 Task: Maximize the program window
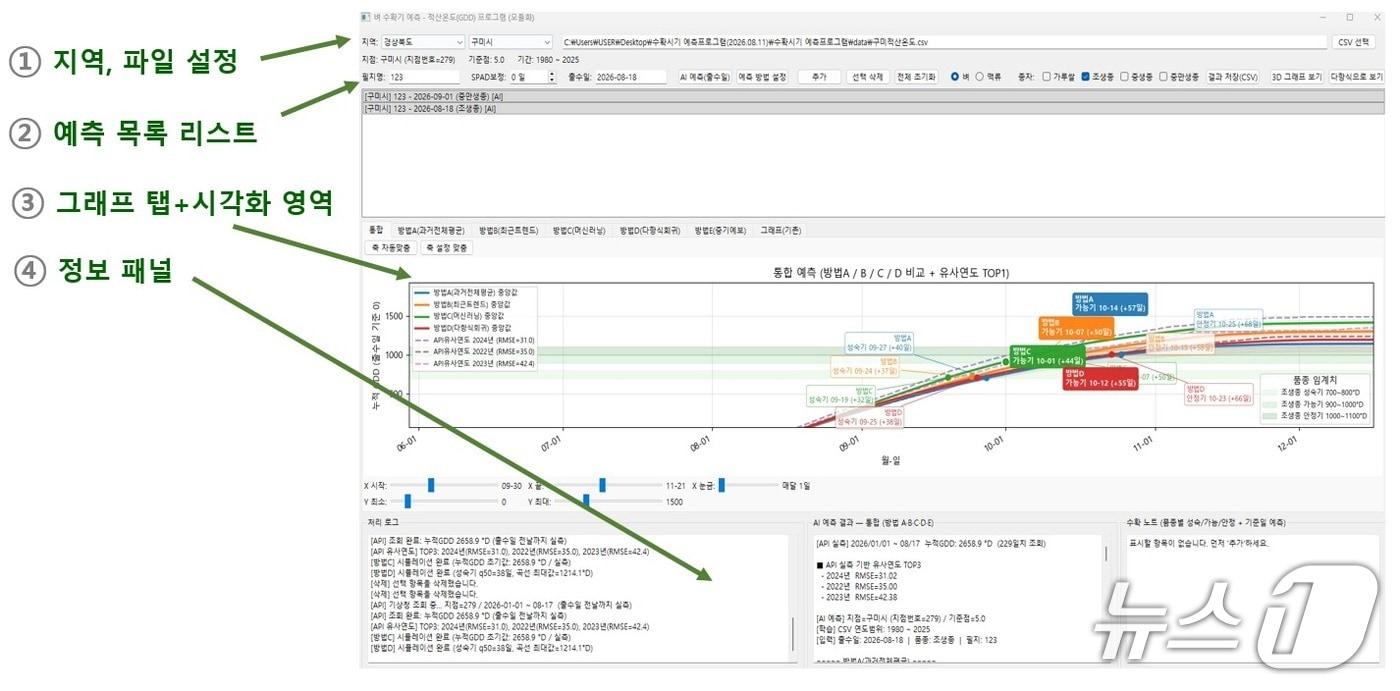(1349, 17)
